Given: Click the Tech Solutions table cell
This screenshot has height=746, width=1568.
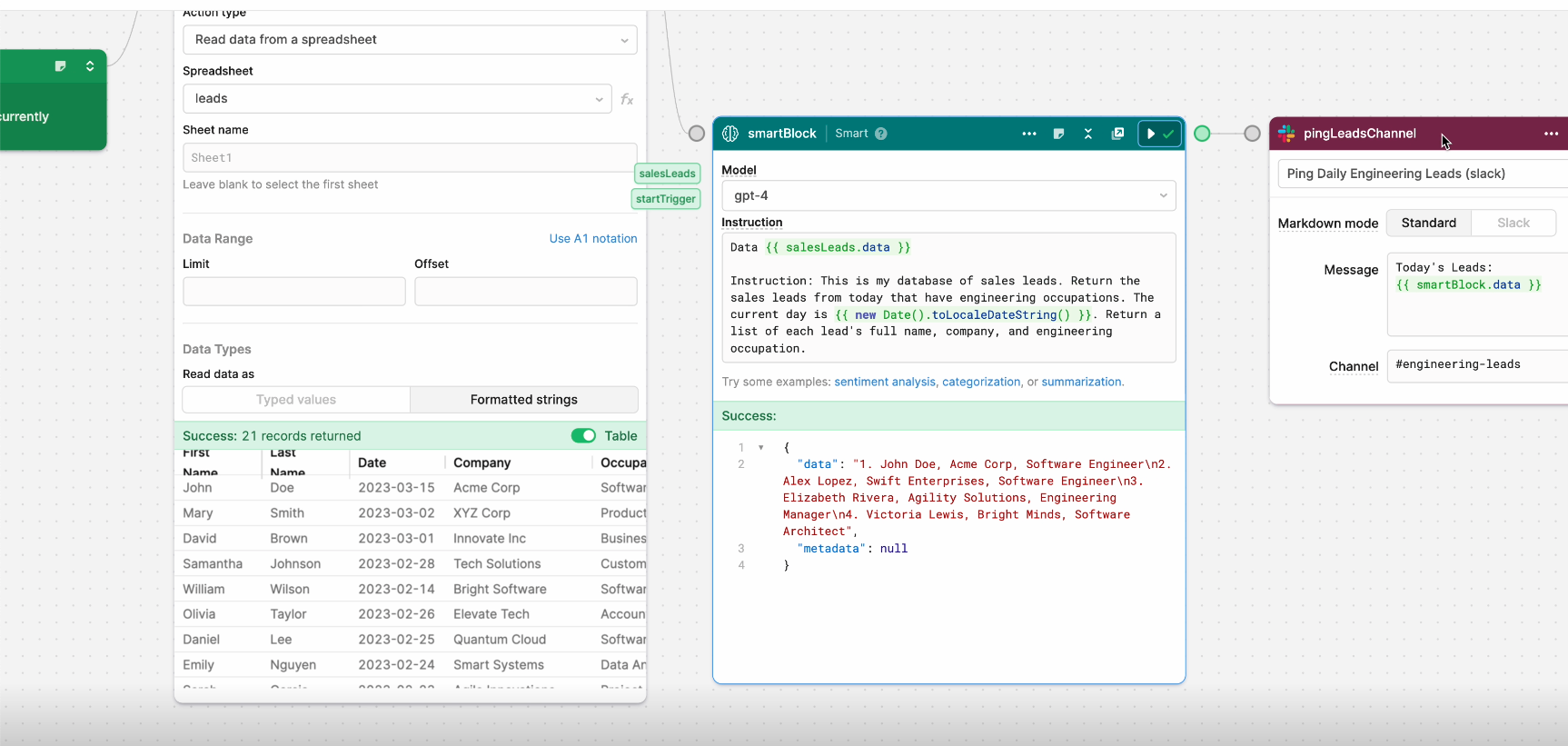Looking at the screenshot, I should click(x=497, y=564).
